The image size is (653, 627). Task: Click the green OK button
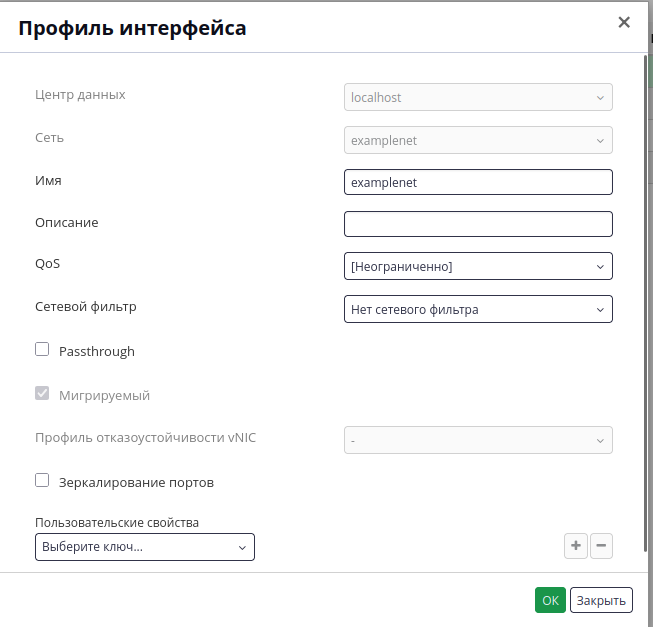550,600
